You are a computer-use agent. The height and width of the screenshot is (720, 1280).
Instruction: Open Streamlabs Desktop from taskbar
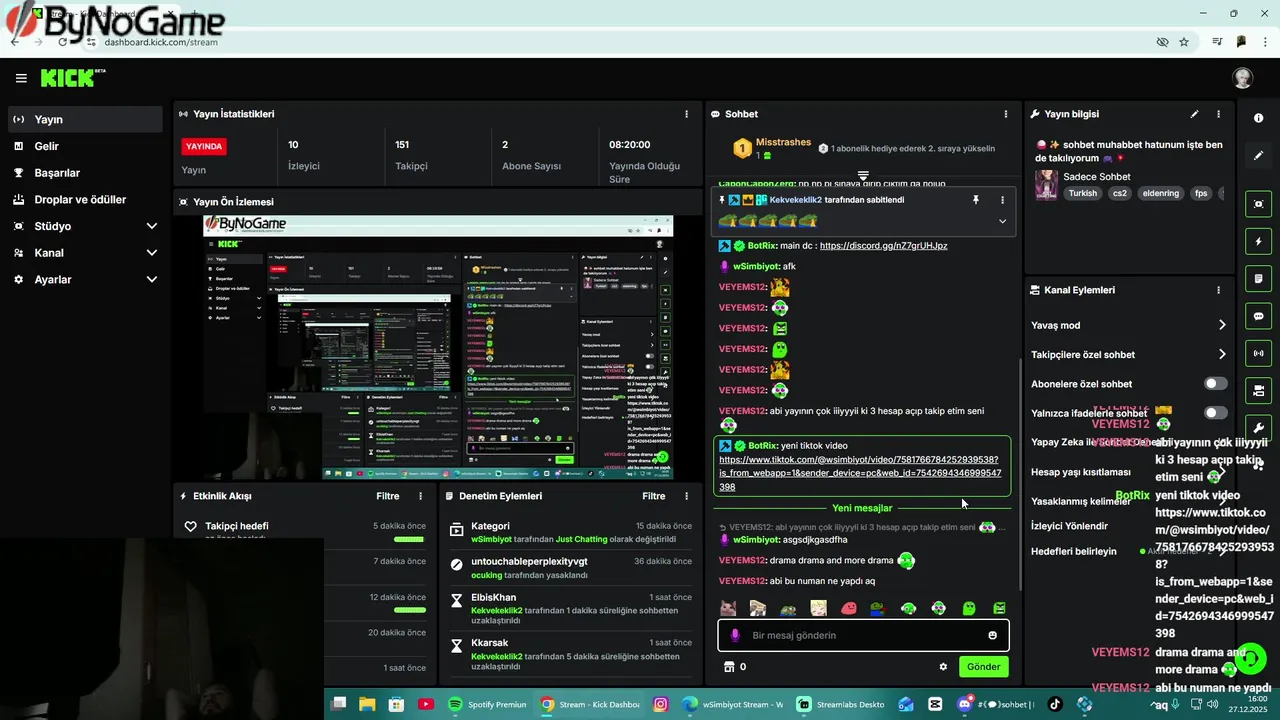(x=840, y=704)
